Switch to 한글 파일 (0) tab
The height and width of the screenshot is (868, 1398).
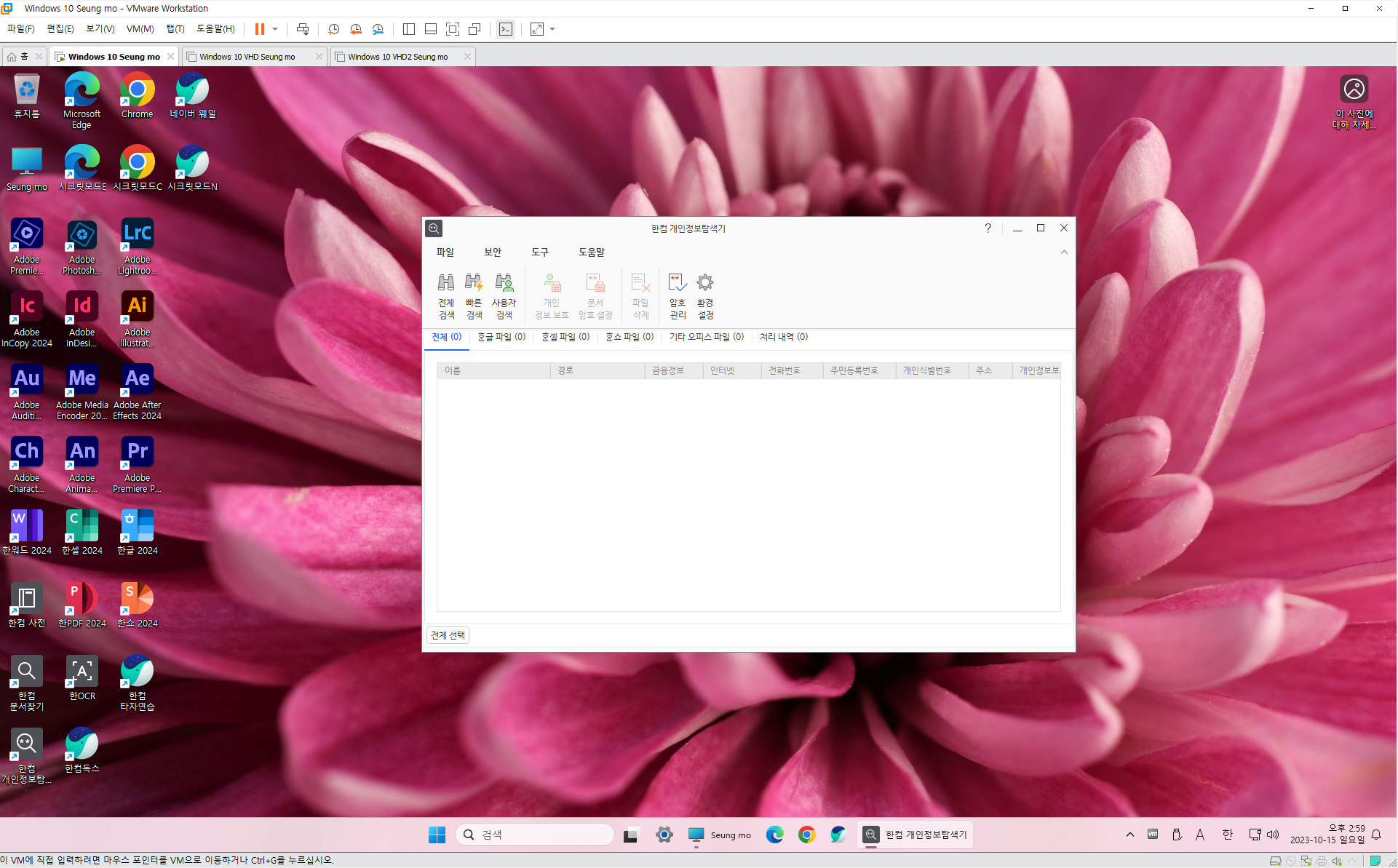point(501,337)
